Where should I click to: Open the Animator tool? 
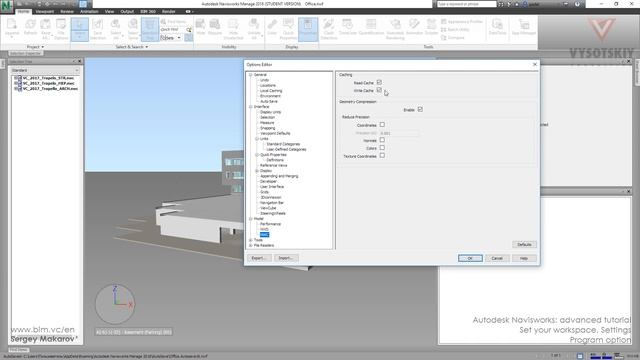[x=414, y=27]
